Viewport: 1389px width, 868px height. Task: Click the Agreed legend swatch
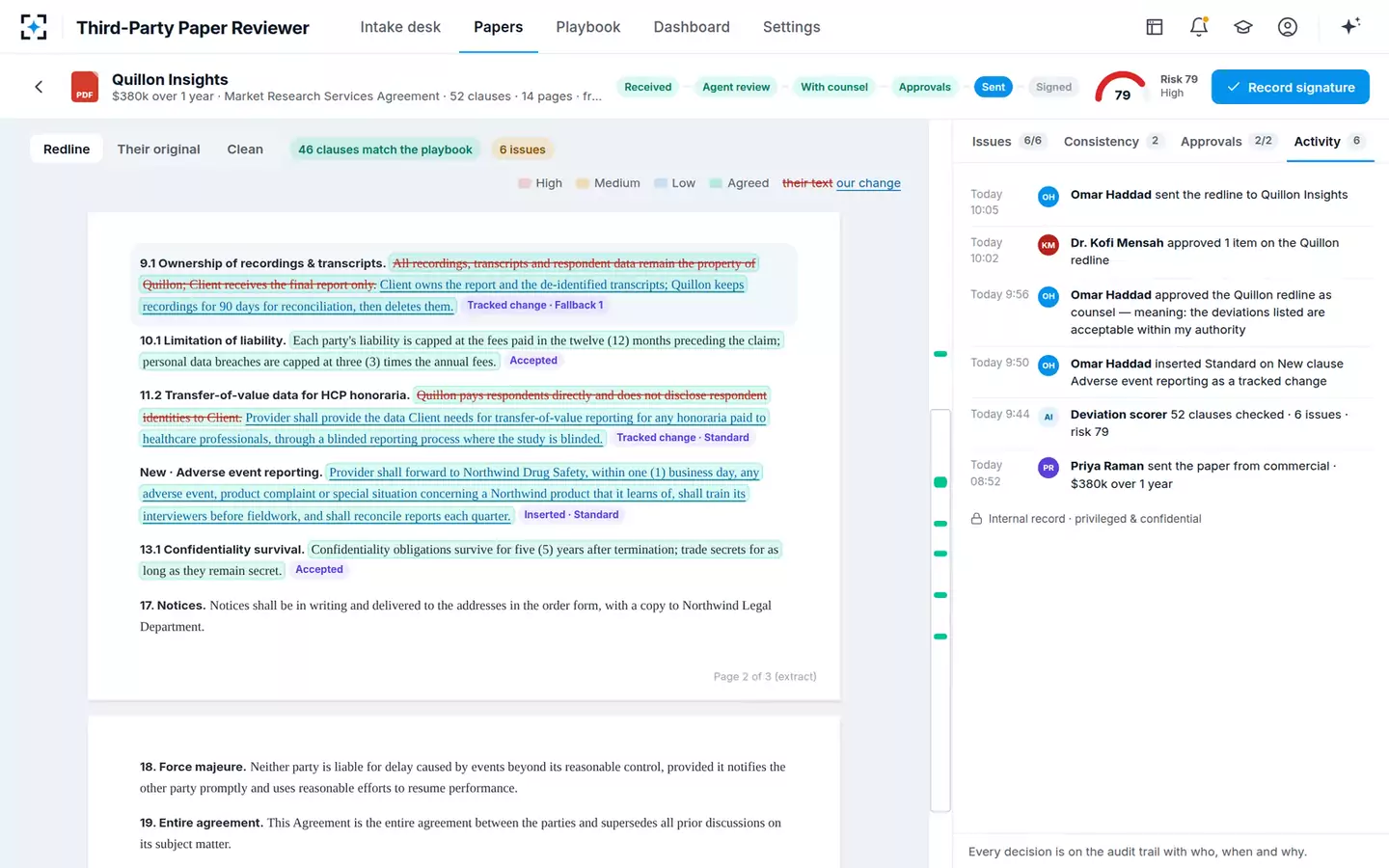tap(716, 183)
